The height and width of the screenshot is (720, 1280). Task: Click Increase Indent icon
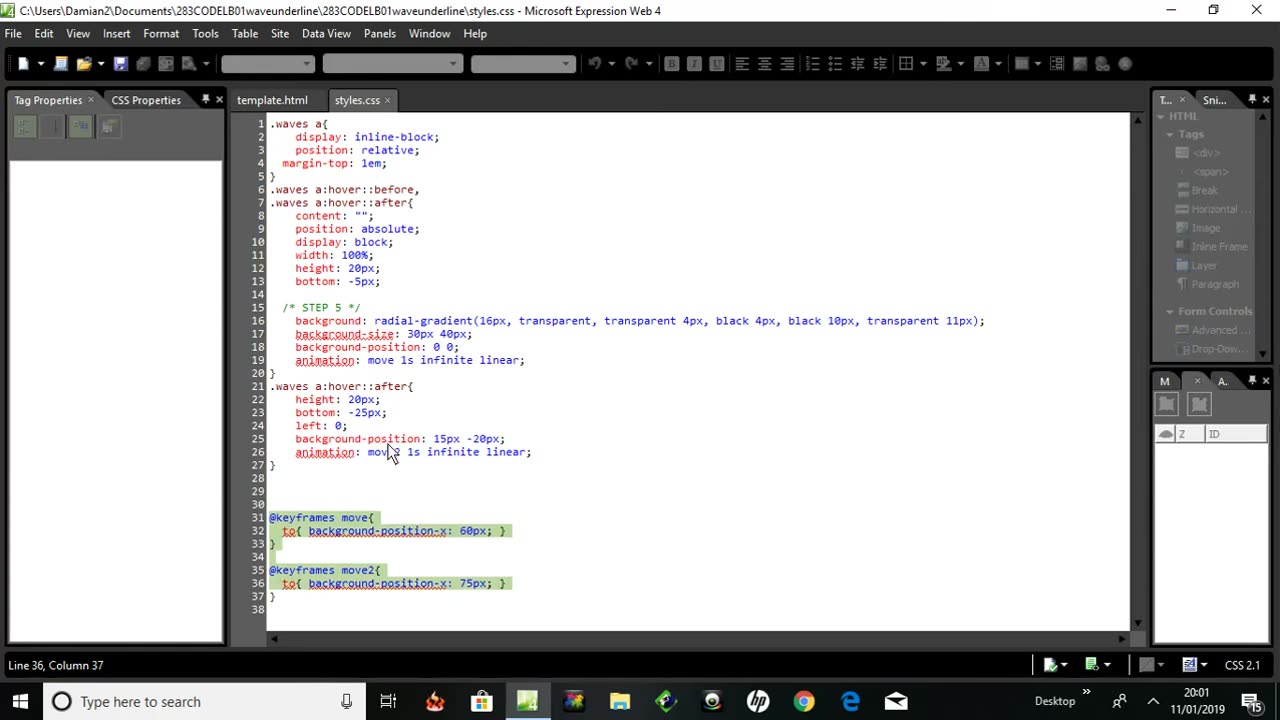[x=880, y=64]
